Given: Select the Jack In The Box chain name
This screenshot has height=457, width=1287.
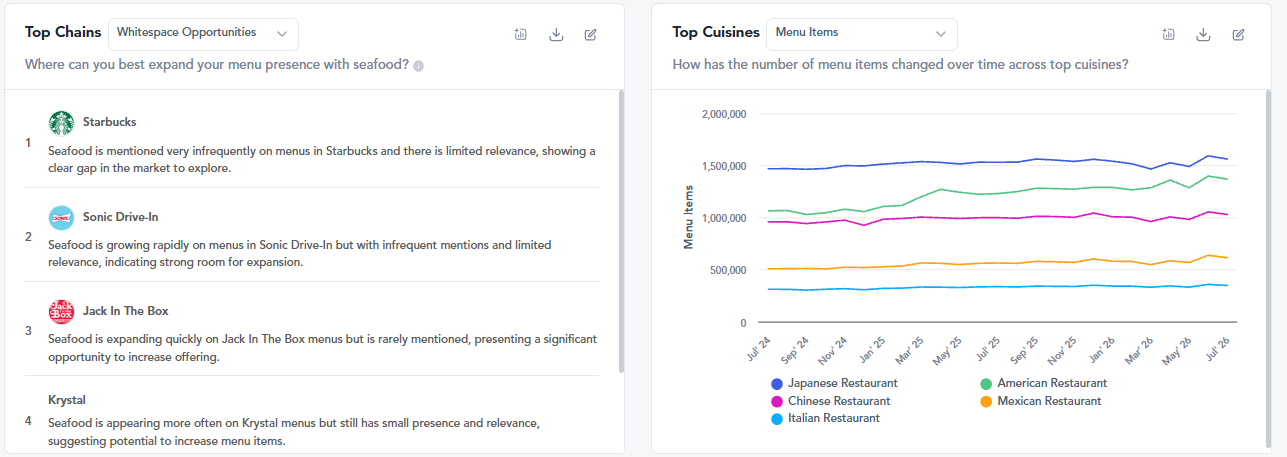Looking at the screenshot, I should coord(126,311).
